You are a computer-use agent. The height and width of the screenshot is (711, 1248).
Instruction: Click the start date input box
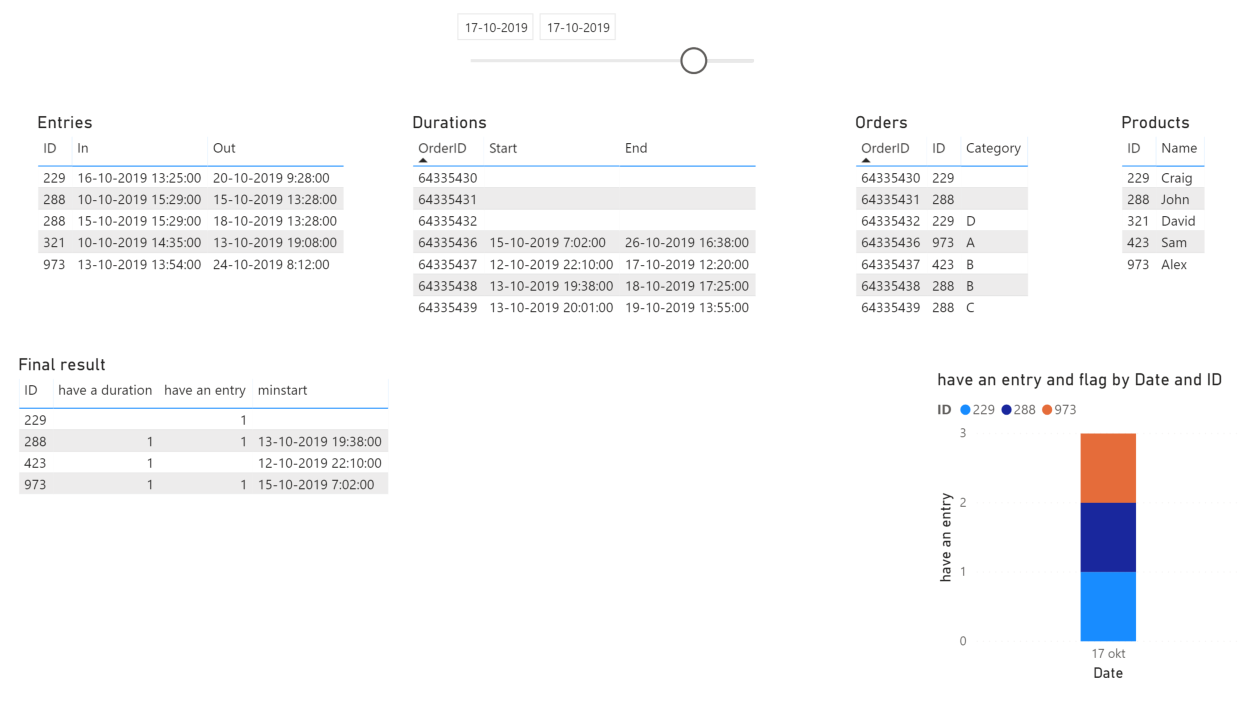pos(496,27)
